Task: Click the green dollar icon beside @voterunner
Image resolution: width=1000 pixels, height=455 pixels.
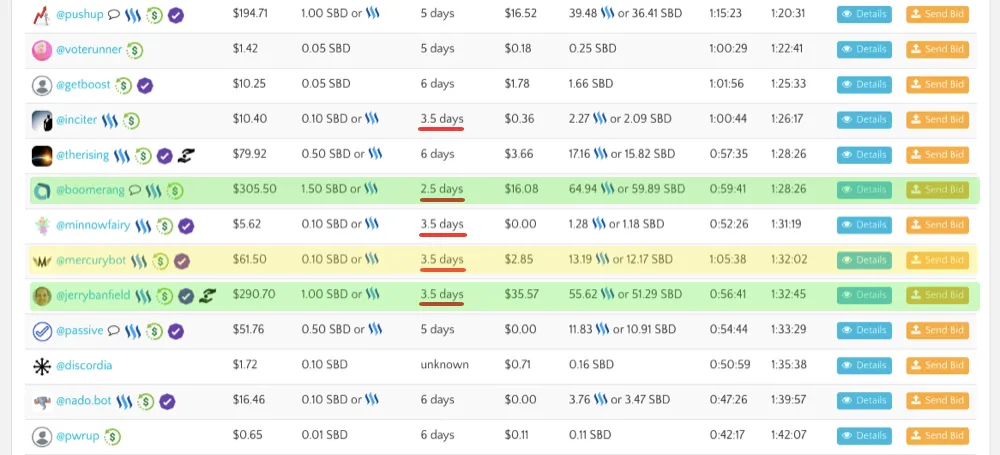Action: [x=134, y=50]
